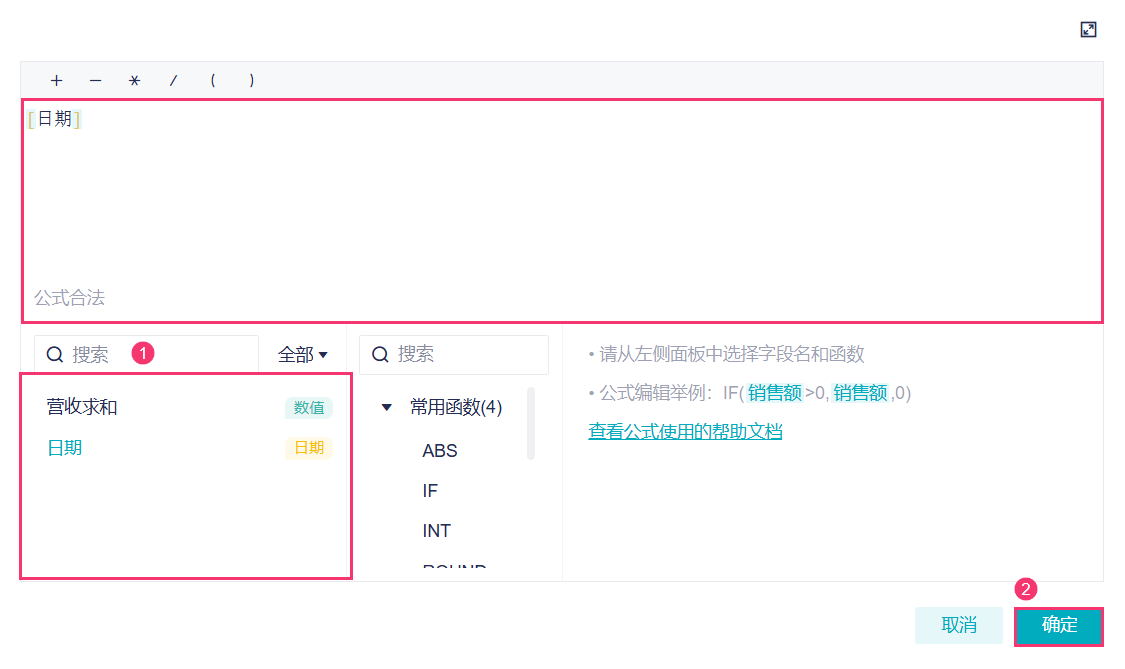Choose the ABS function
1125x669 pixels.
tap(440, 451)
